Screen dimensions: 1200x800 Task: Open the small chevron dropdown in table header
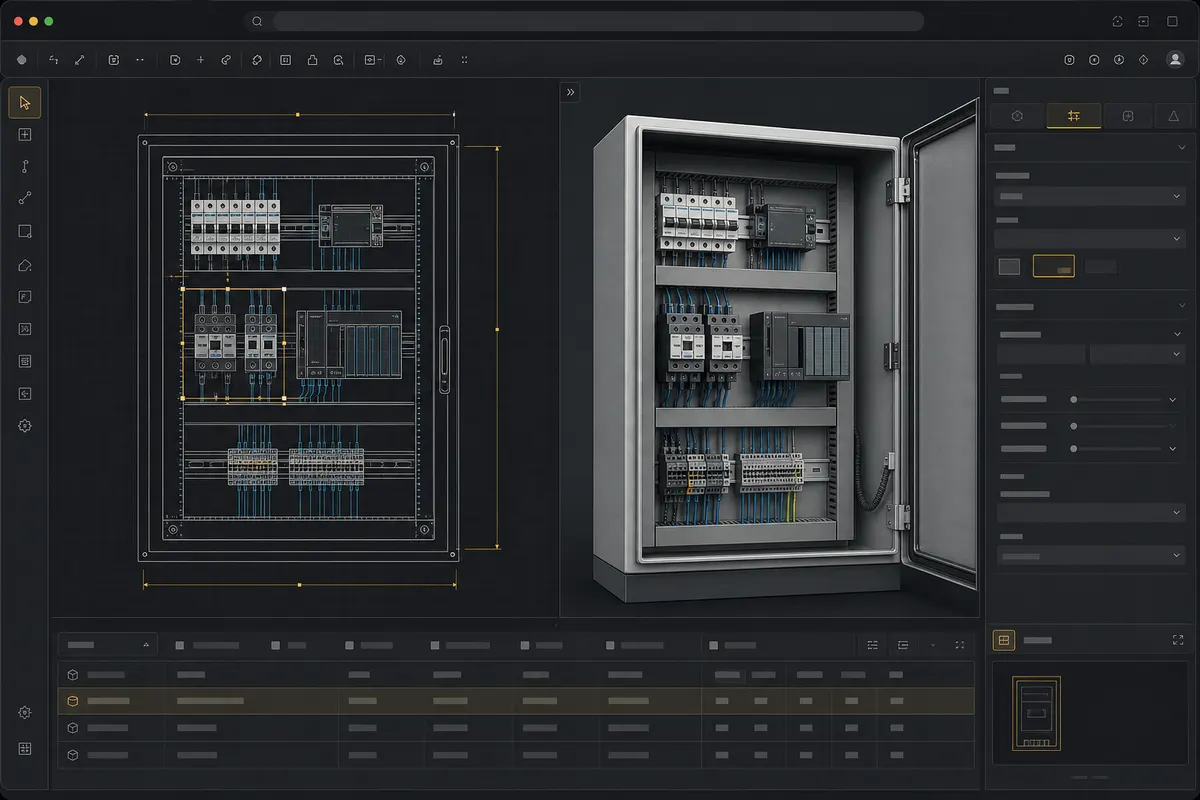coord(933,646)
